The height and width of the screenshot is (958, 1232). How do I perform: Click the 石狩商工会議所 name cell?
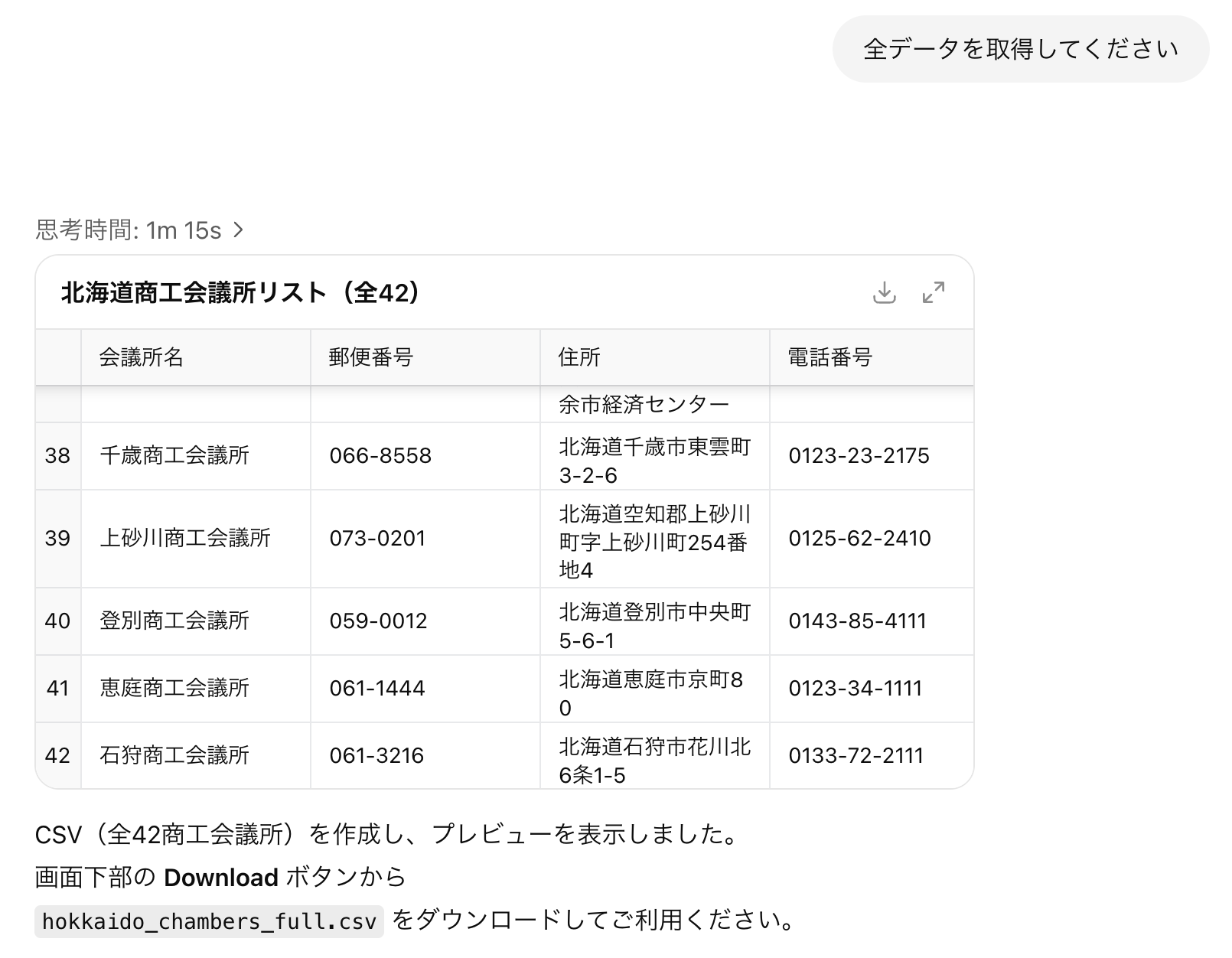coord(174,755)
